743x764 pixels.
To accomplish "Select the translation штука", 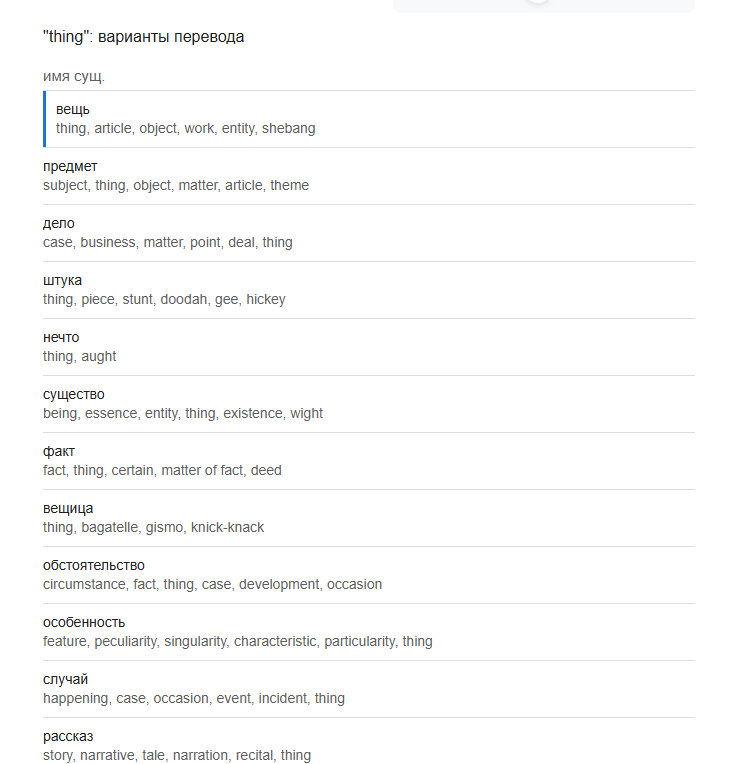I will tap(62, 281).
